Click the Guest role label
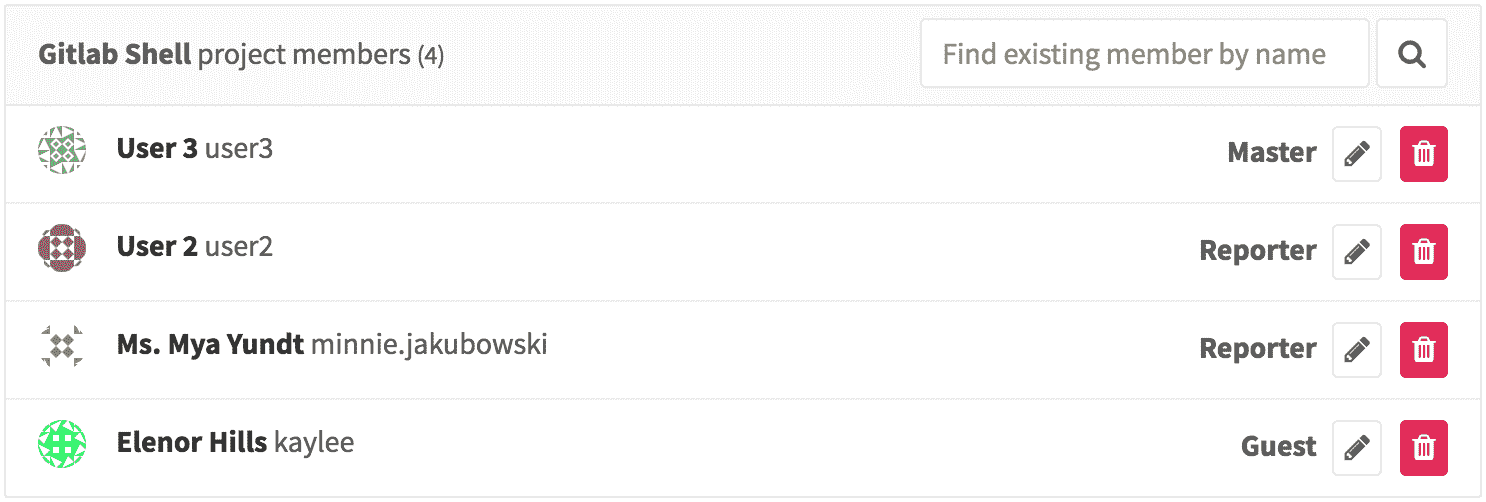This screenshot has height=502, width=1486. point(1278,448)
